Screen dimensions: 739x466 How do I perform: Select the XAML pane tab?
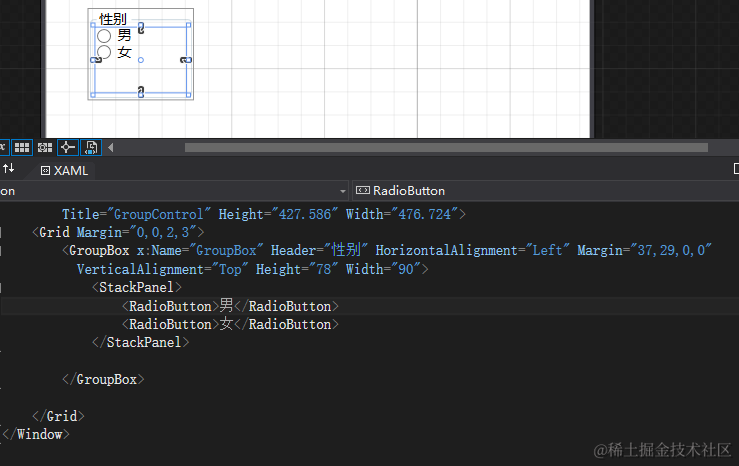pos(64,171)
